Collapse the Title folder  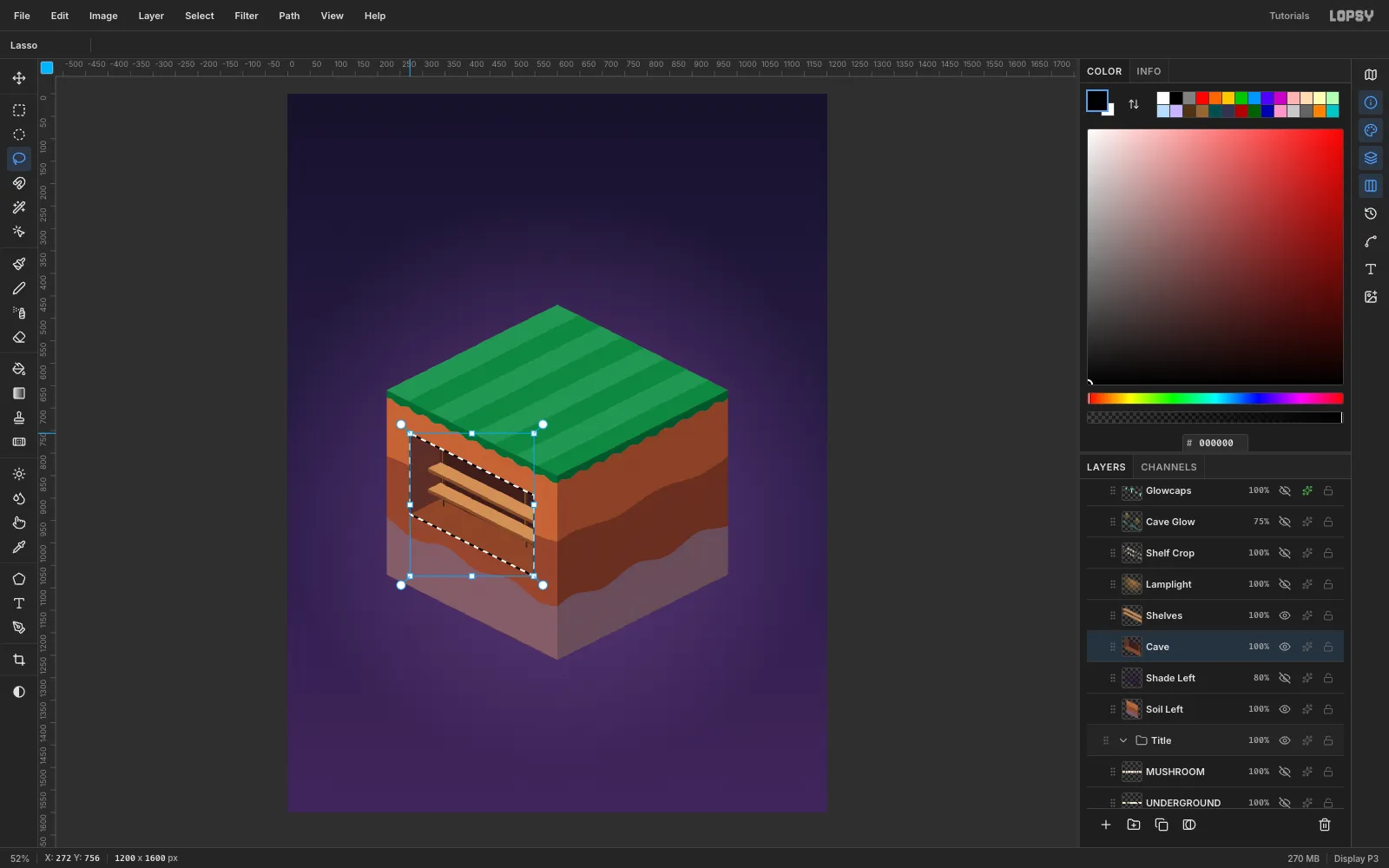1123,740
